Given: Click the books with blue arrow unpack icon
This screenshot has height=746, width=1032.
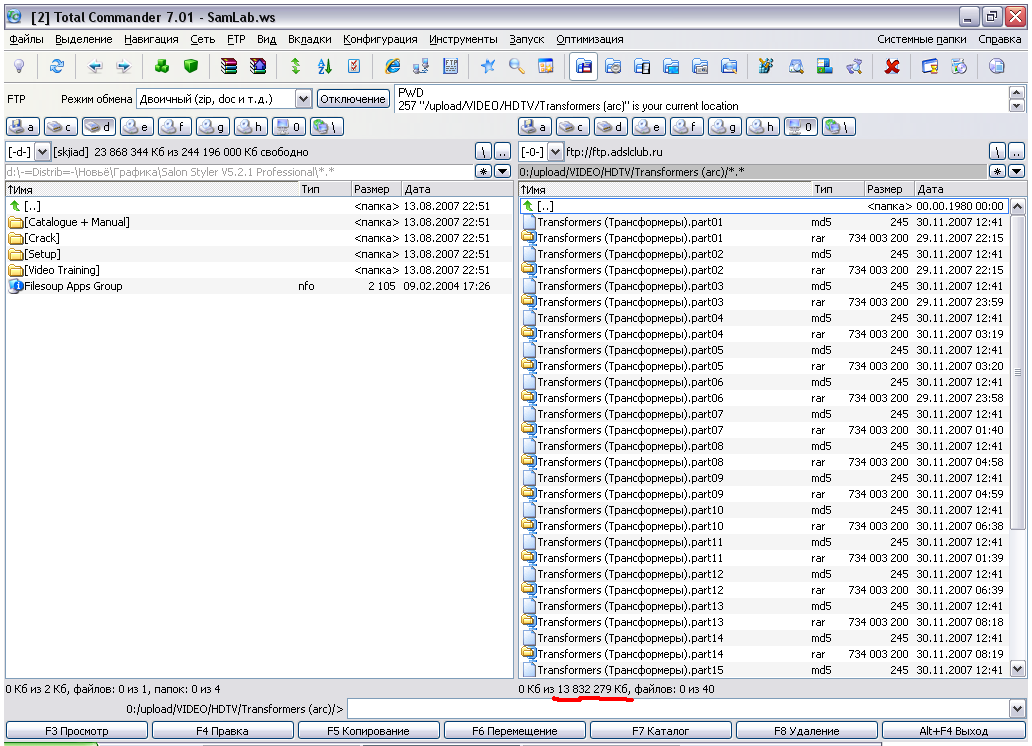Looking at the screenshot, I should pos(257,66).
